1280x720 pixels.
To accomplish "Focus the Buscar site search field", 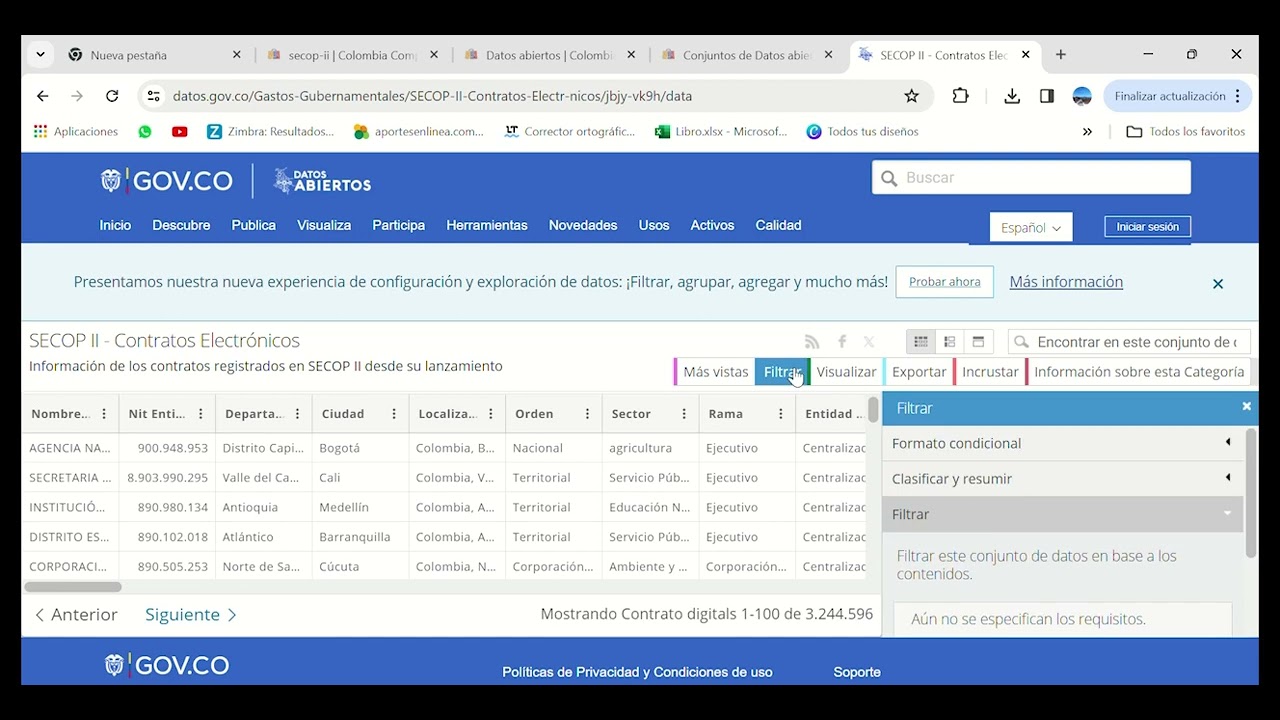I will [1031, 178].
